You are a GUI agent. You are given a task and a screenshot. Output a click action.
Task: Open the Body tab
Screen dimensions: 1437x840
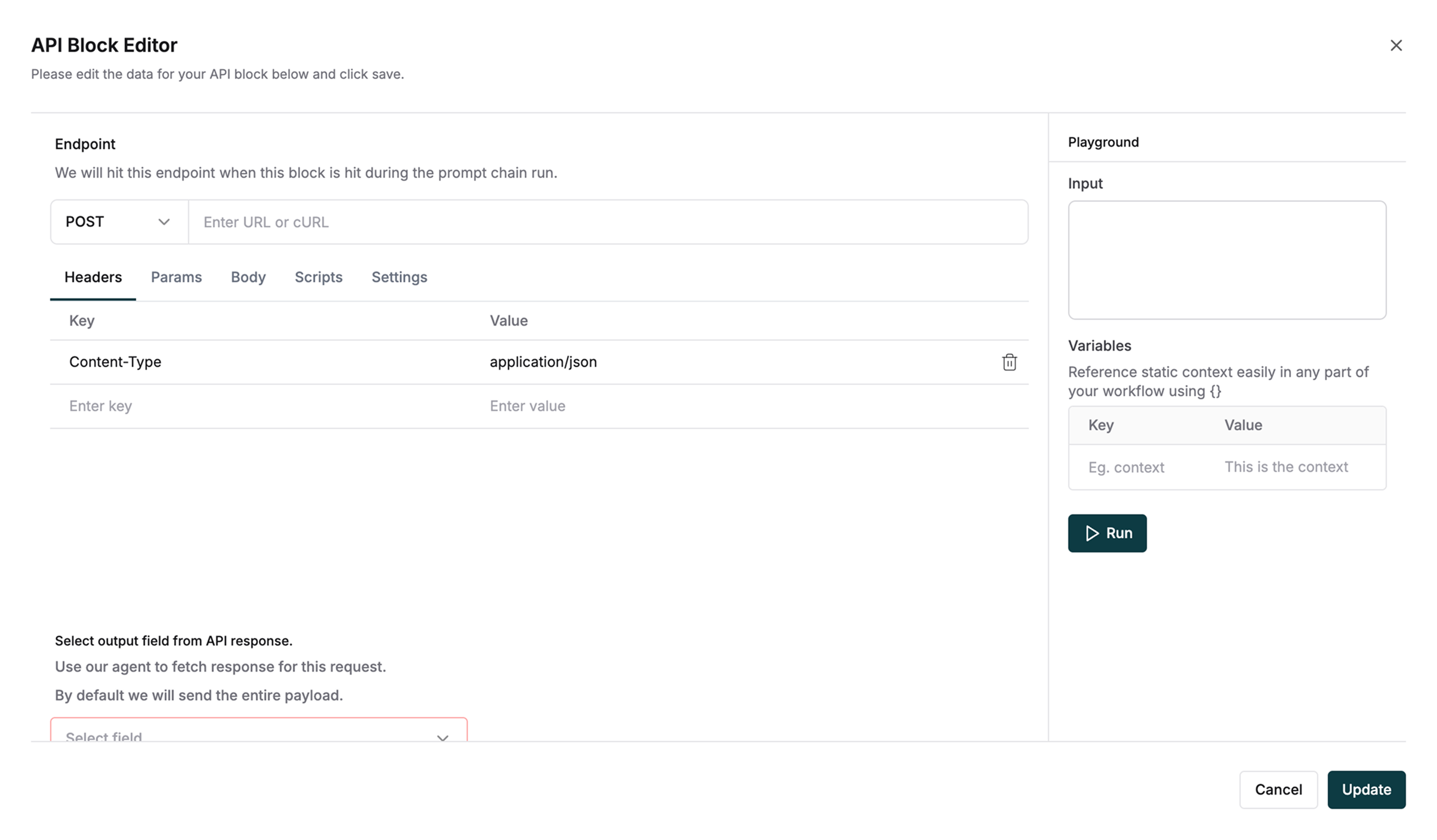click(x=248, y=277)
